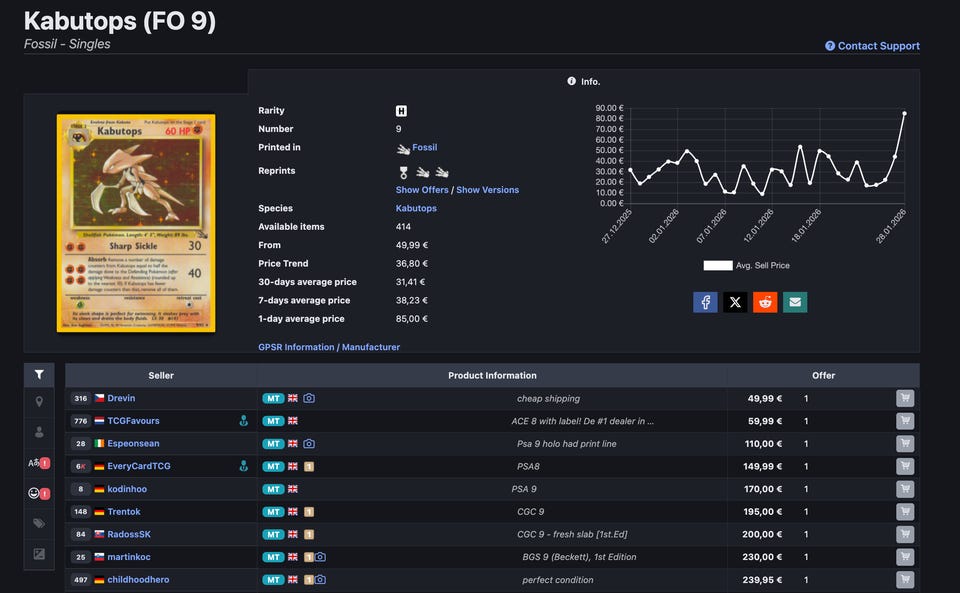This screenshot has height=593, width=960.
Task: Open Contact Support link
Action: coord(872,46)
